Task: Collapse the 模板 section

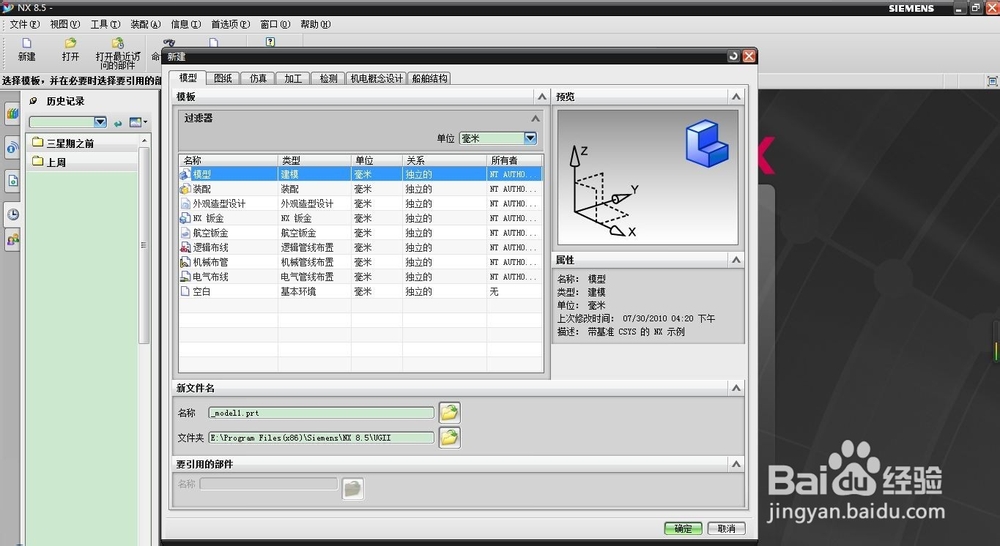Action: (x=542, y=97)
